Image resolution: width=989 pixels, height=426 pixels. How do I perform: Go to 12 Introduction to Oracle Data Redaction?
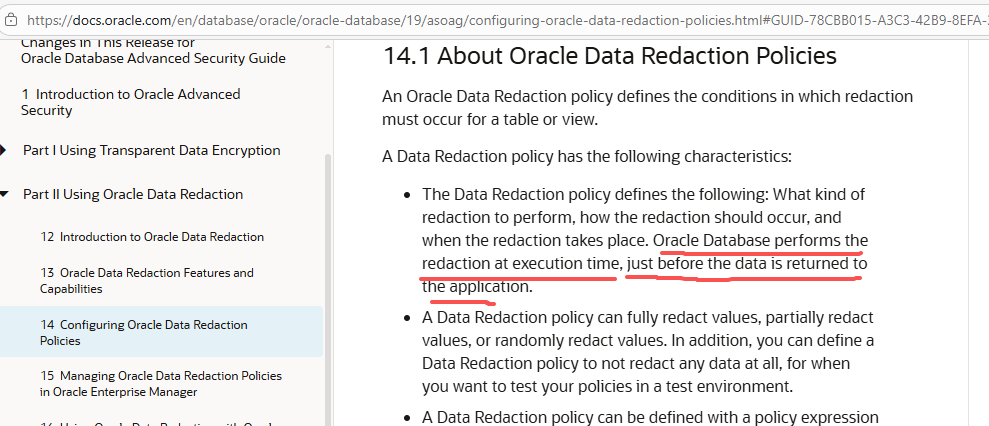(152, 237)
